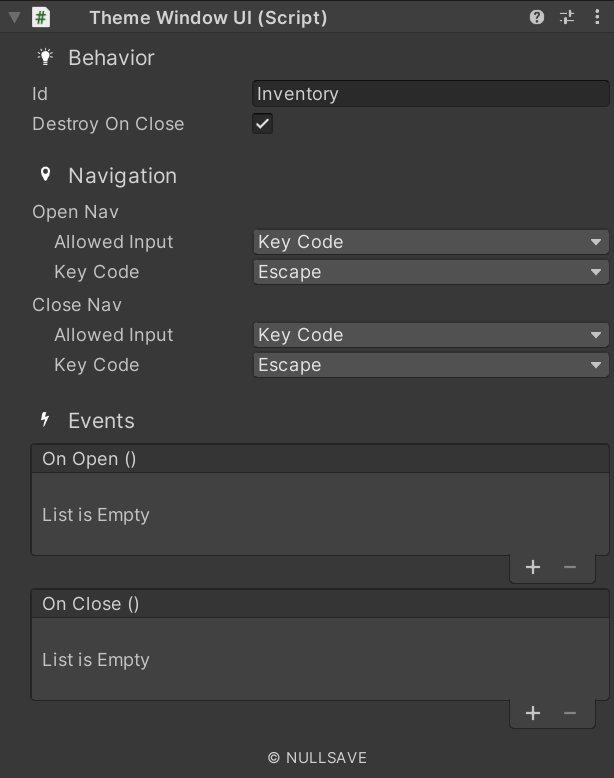Click List is Empty under On Close

point(96,660)
